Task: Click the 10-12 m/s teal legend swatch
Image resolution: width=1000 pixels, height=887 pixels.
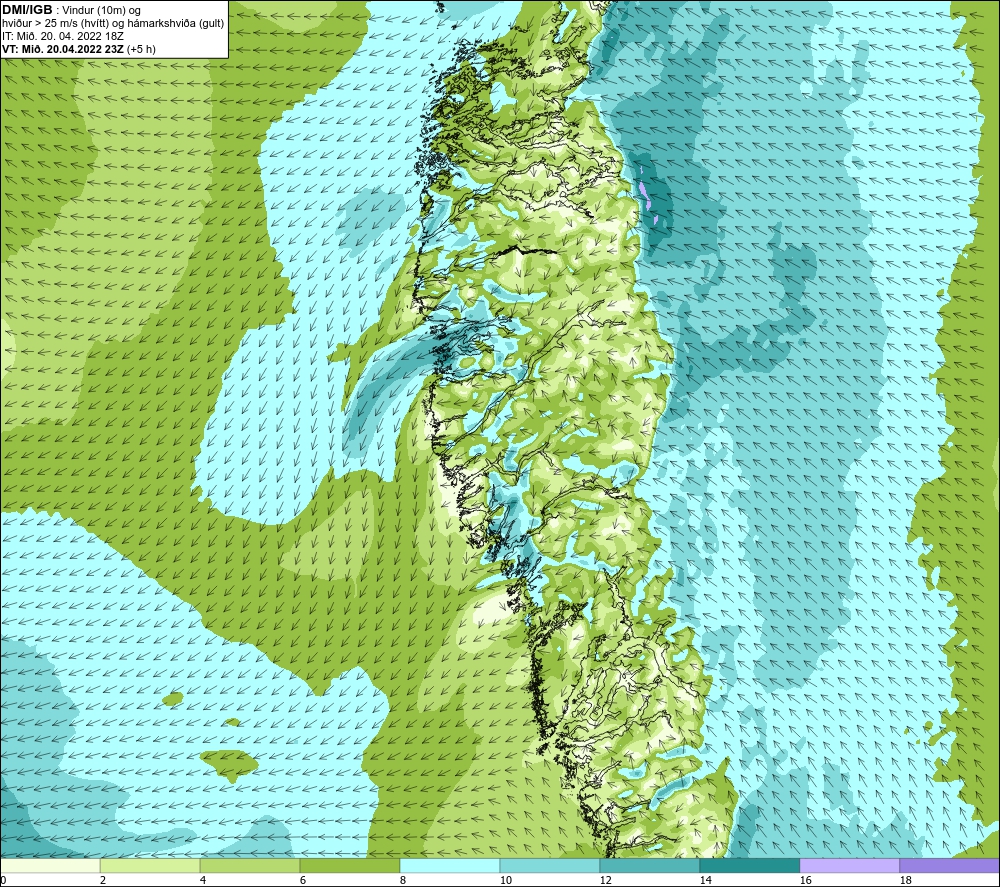Action: [x=550, y=865]
